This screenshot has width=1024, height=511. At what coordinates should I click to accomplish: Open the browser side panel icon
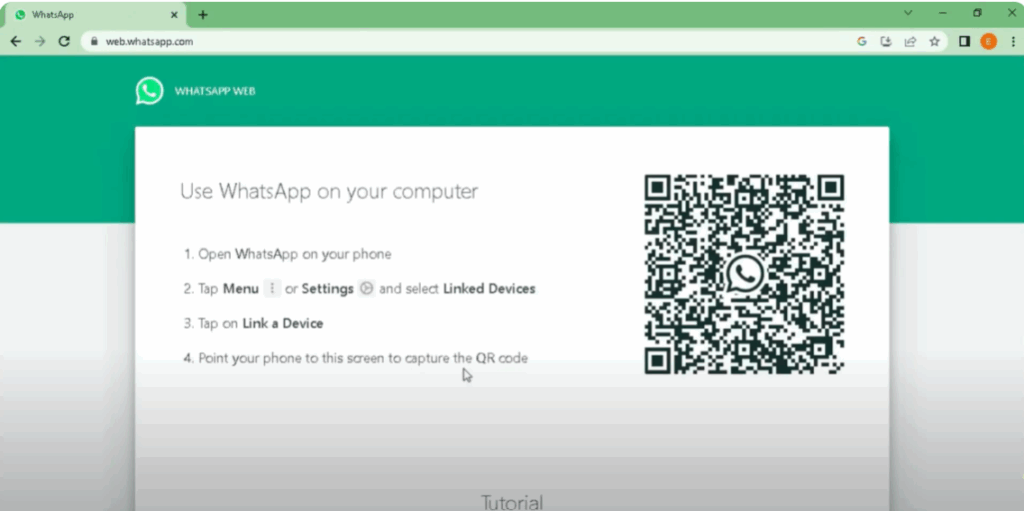click(964, 41)
